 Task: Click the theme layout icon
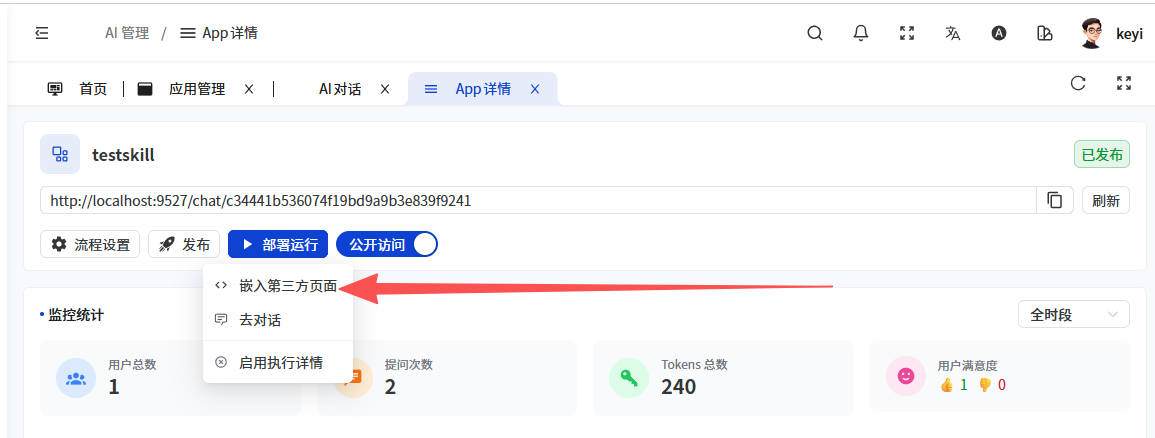tap(1045, 33)
